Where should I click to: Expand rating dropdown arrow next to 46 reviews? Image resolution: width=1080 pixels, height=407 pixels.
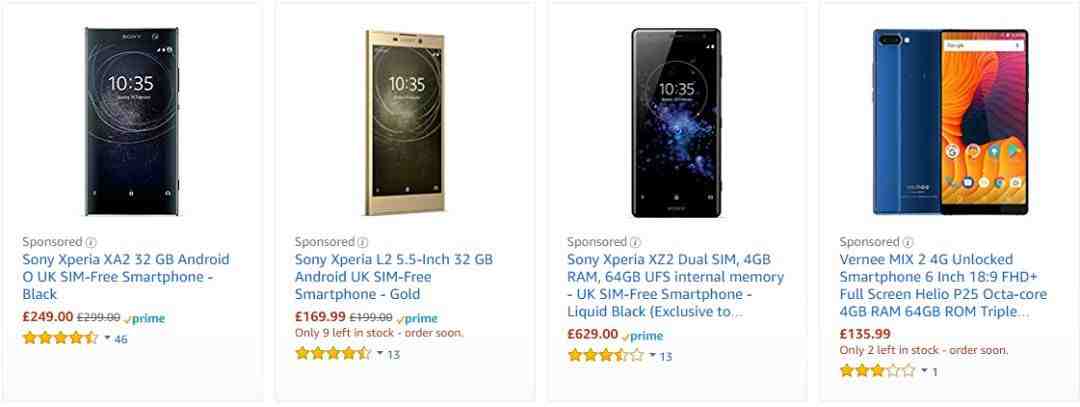point(107,338)
